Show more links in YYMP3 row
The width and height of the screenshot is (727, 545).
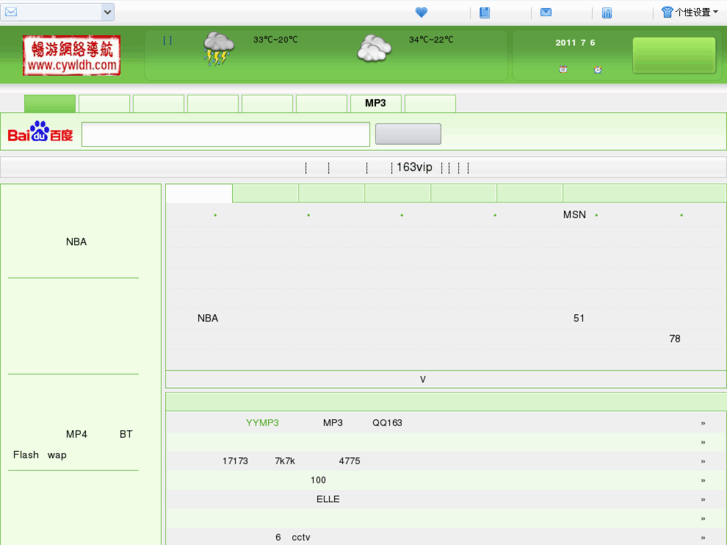coord(703,423)
